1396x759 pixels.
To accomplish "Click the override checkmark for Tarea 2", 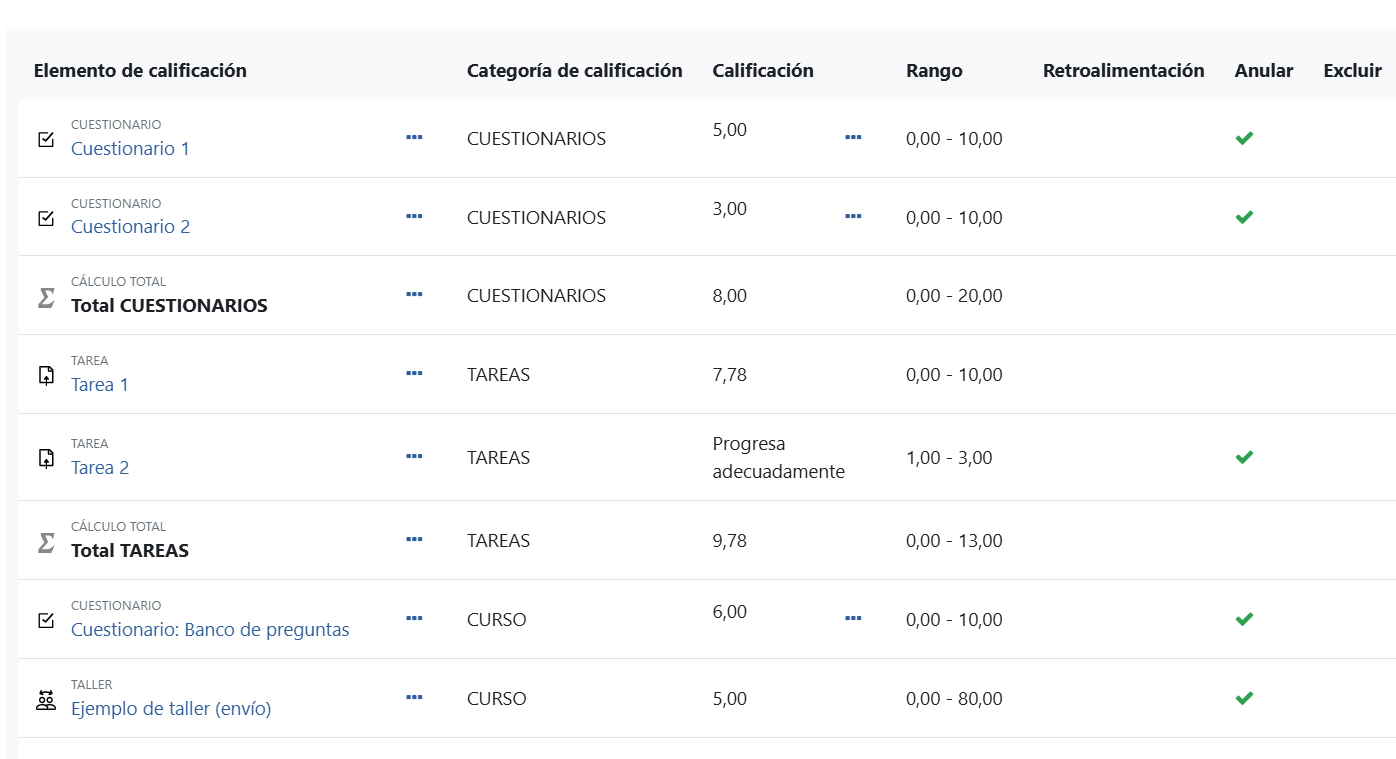I will [x=1244, y=457].
